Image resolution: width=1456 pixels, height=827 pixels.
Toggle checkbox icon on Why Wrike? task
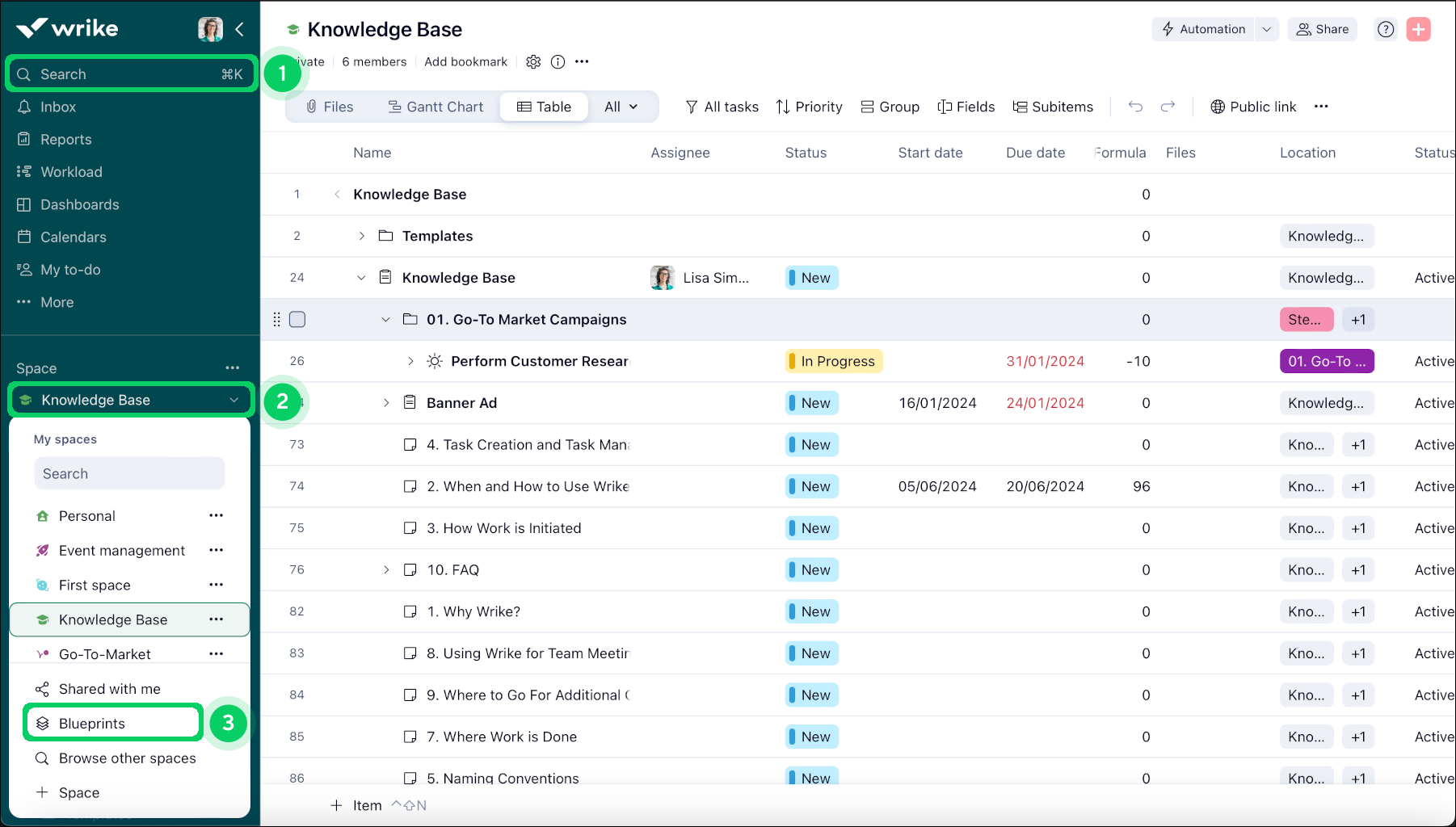[410, 612]
